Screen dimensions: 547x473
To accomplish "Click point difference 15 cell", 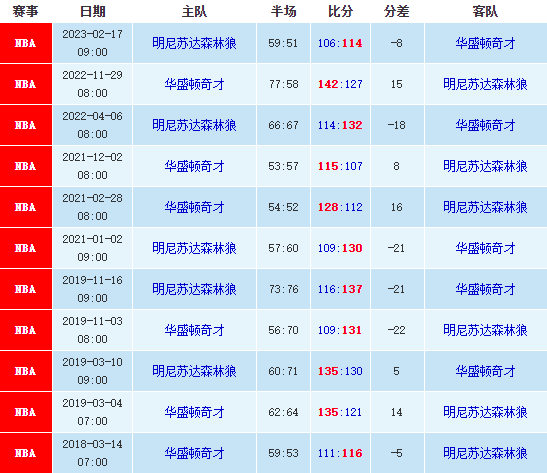I will pos(397,84).
